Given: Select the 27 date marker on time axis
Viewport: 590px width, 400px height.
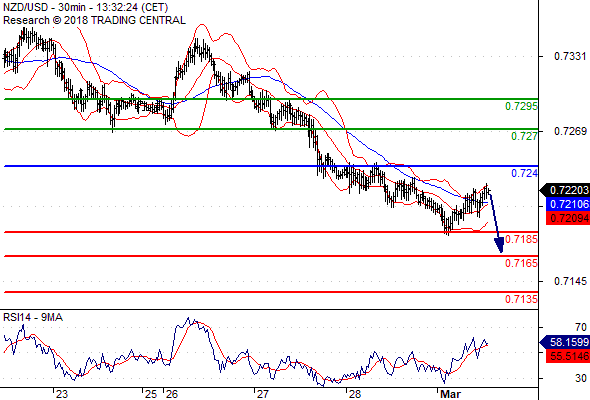Looking at the screenshot, I should click(262, 394).
